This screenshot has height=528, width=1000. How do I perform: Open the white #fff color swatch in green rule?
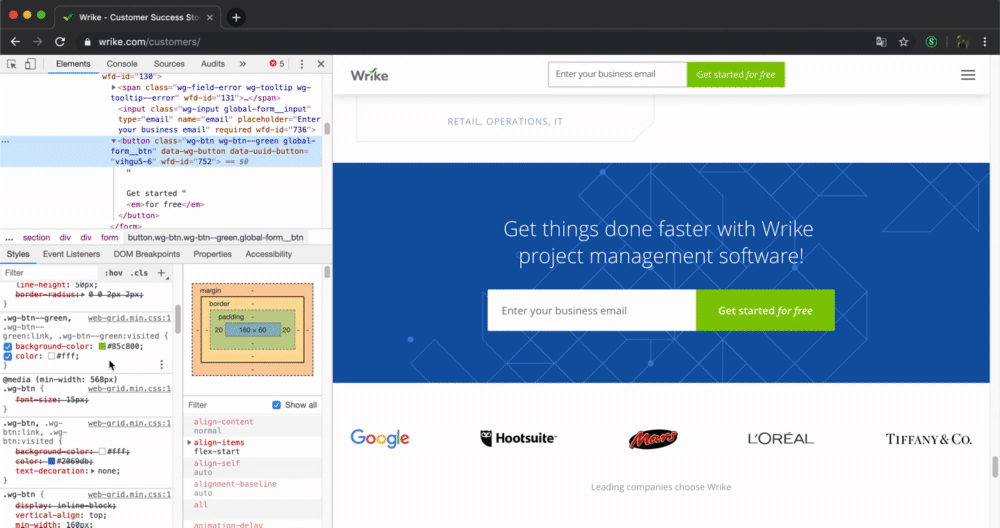click(52, 356)
